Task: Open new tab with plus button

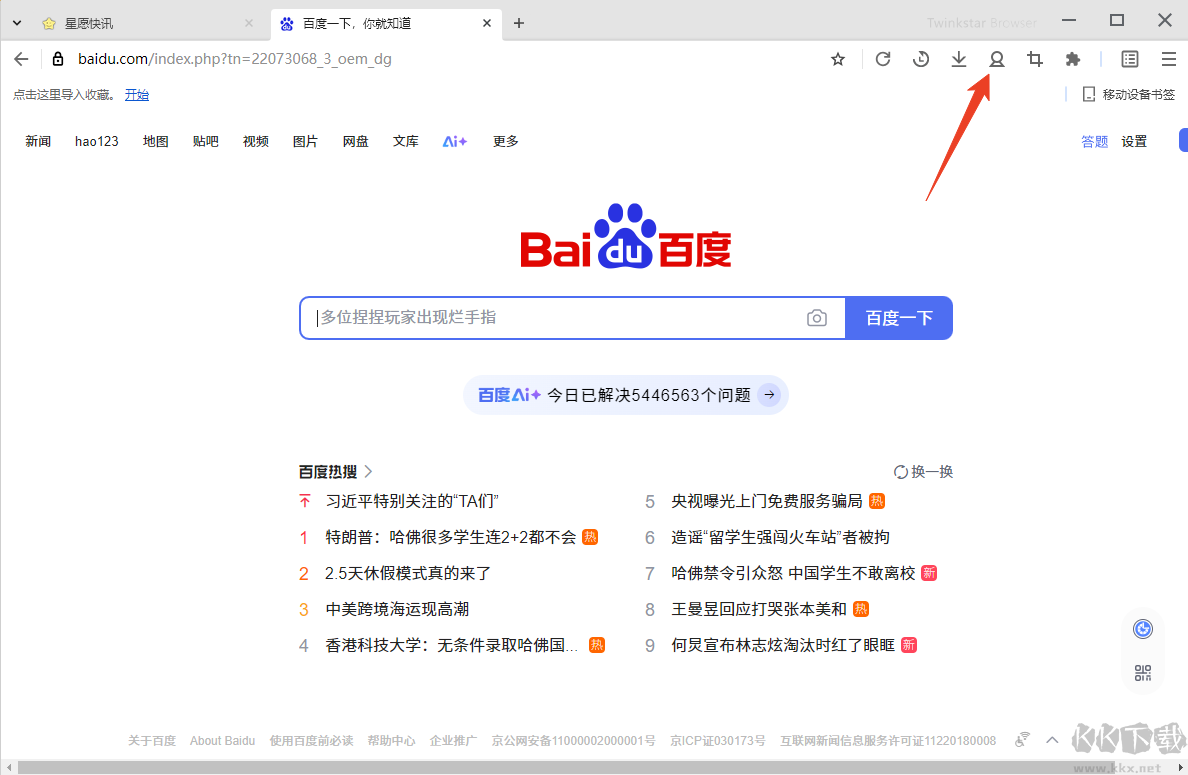Action: (x=519, y=23)
